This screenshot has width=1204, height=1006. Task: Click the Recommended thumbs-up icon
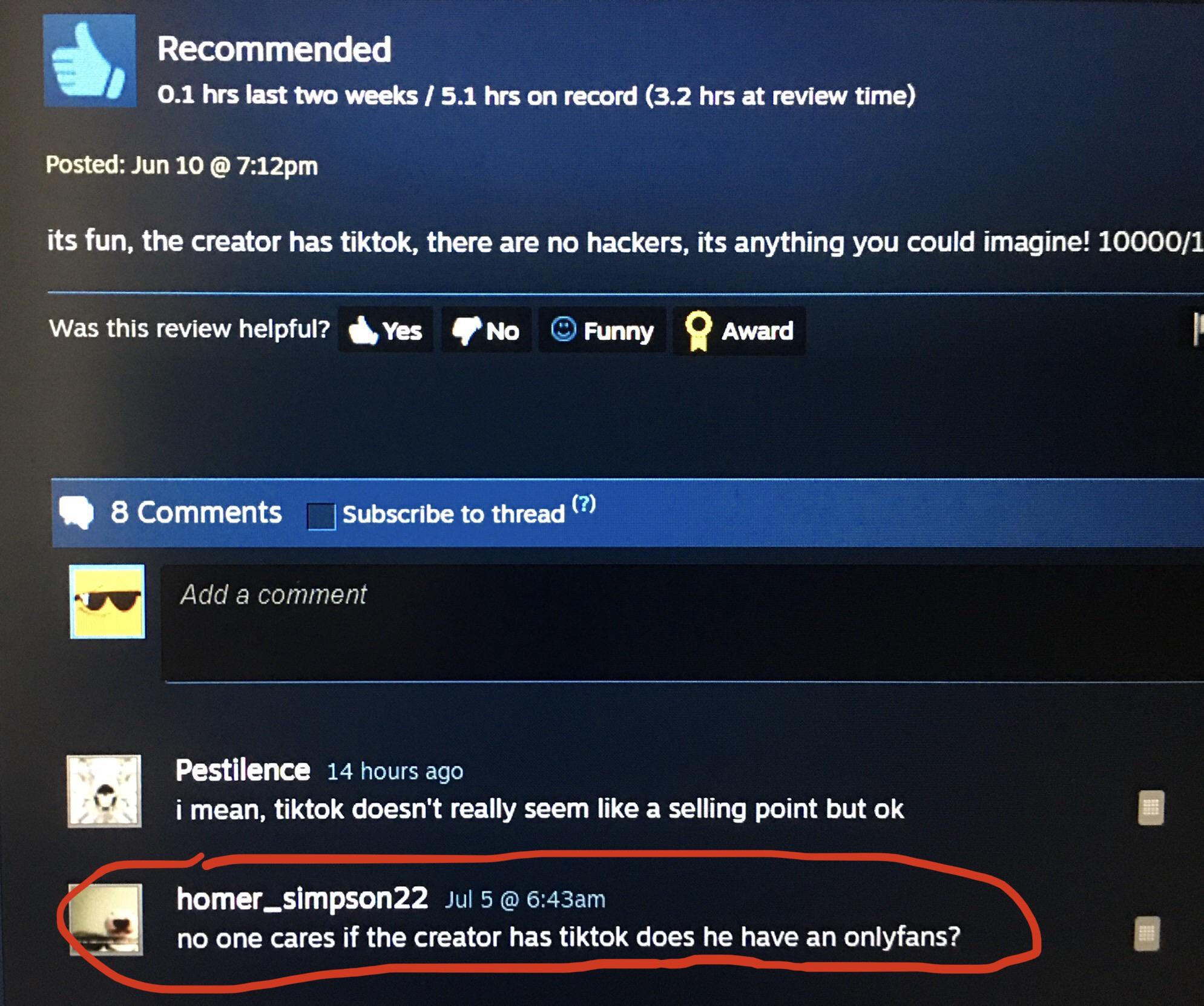[x=90, y=61]
